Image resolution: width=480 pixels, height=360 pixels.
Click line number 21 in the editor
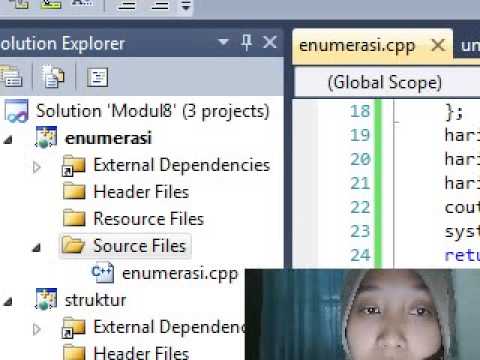pyautogui.click(x=360, y=183)
